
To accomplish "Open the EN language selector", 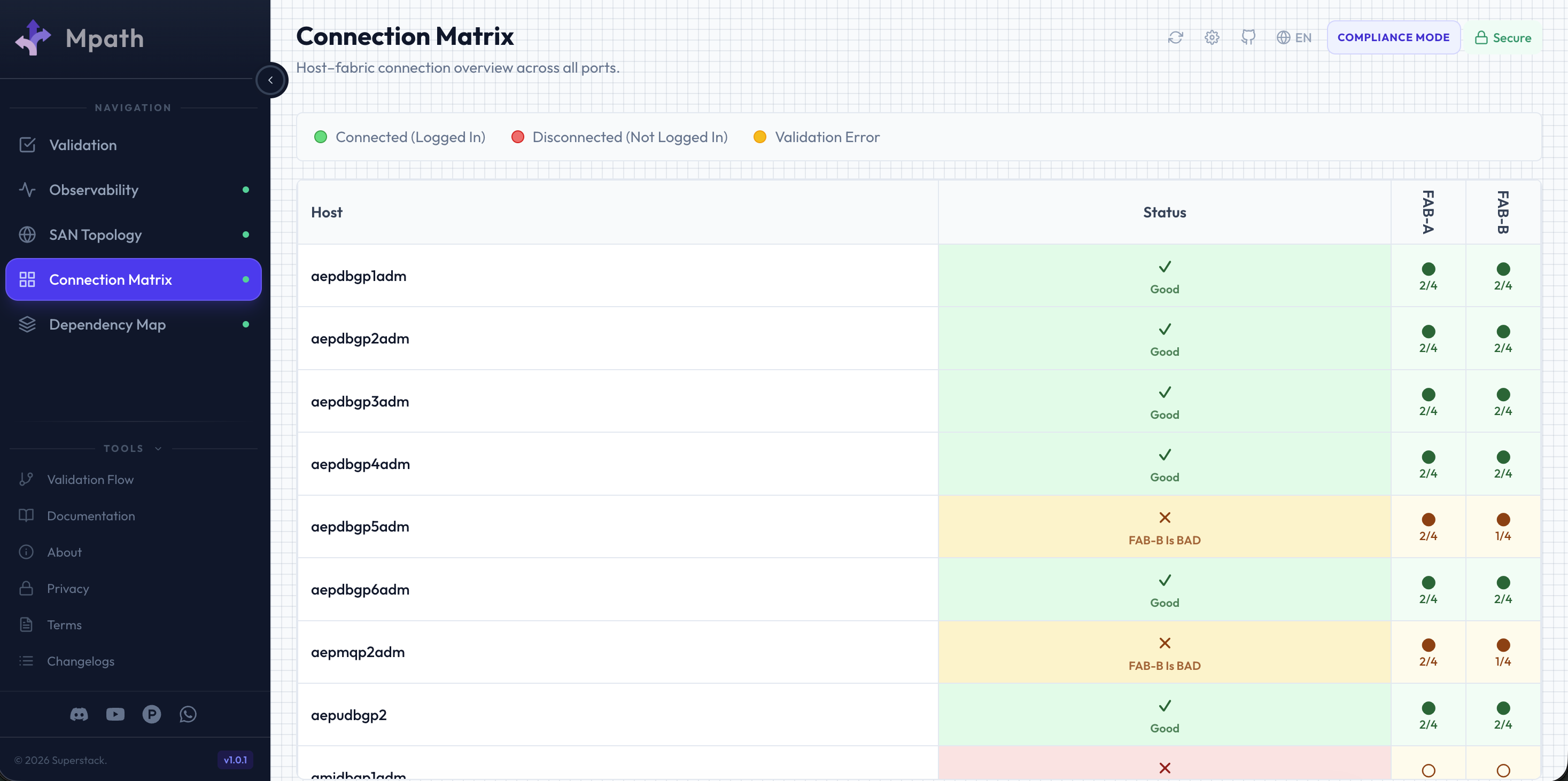I will [1294, 38].
